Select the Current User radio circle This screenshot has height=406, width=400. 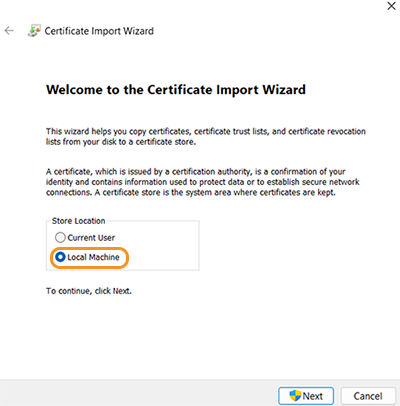click(x=60, y=238)
